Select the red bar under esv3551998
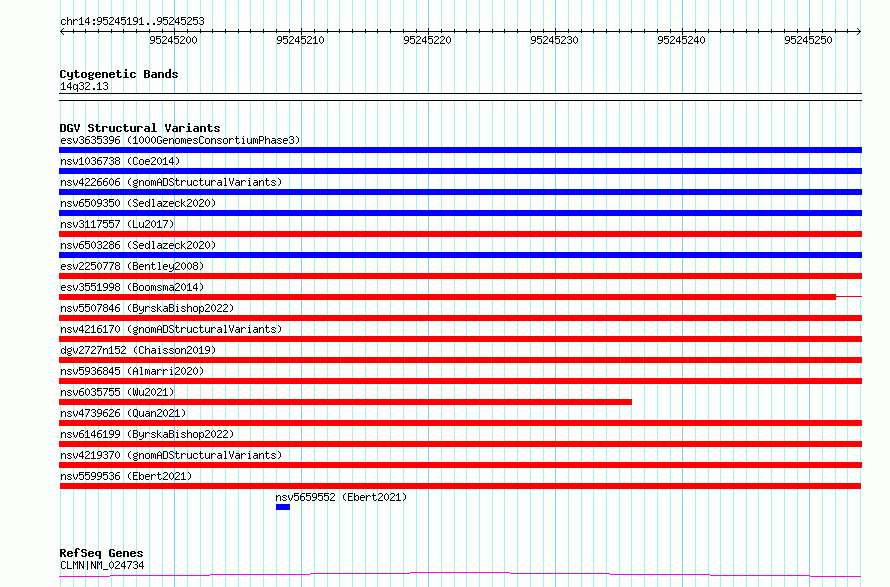The height and width of the screenshot is (587, 890). click(x=447, y=297)
